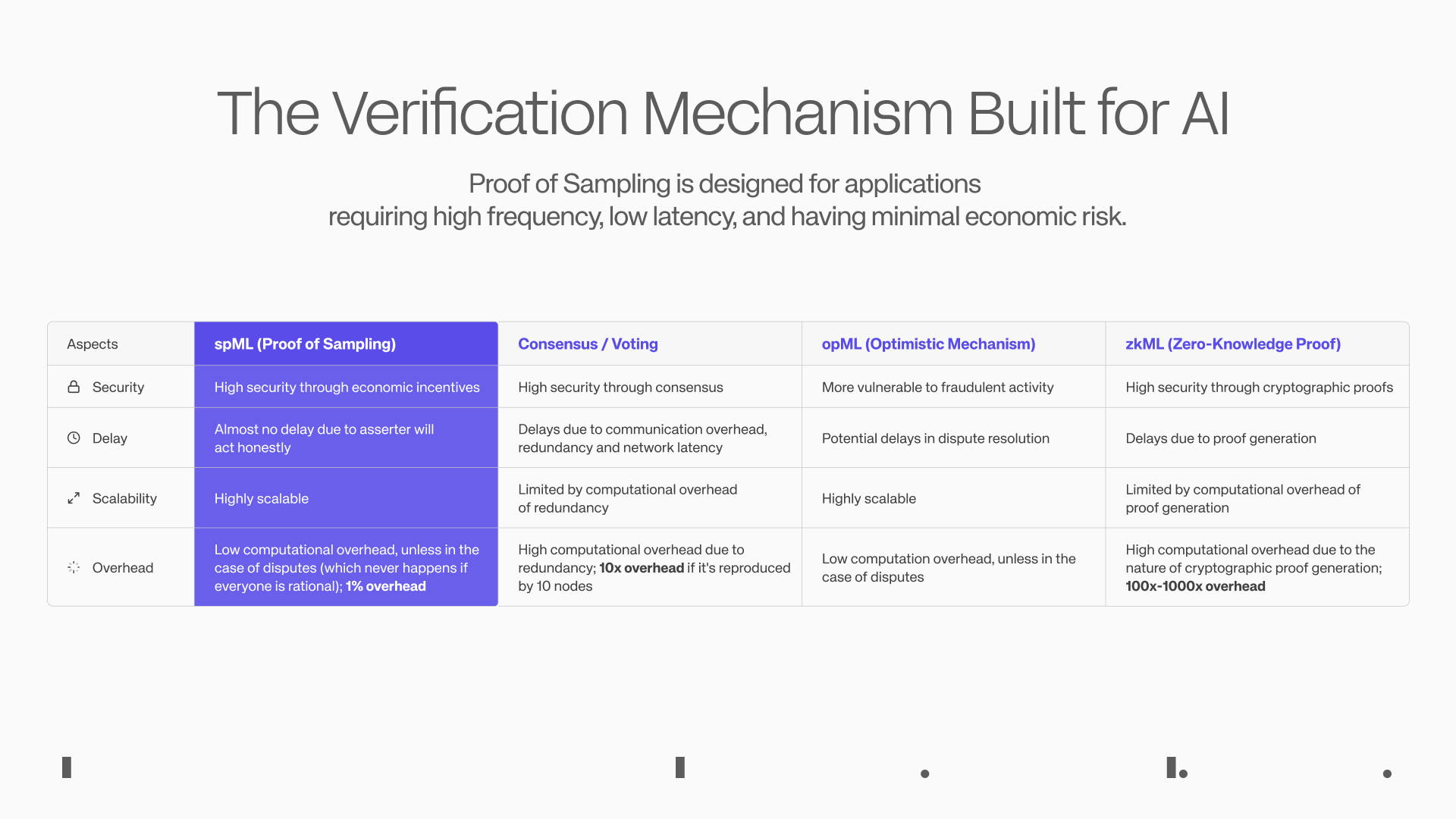The width and height of the screenshot is (1456, 819).
Task: Expand the Overhead row details
Action: pos(120,567)
